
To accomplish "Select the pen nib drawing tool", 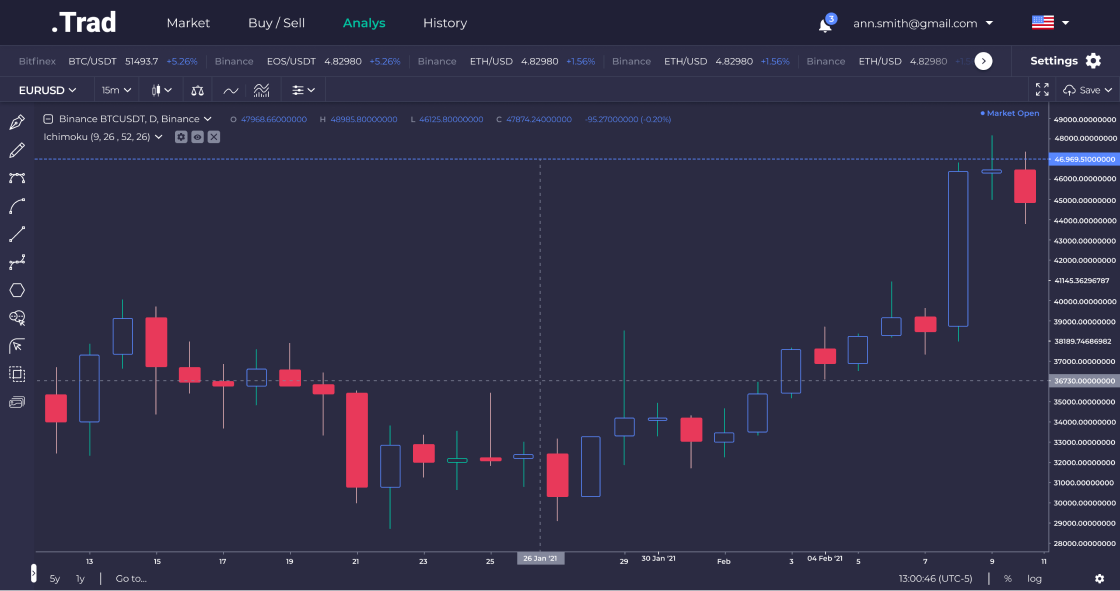I will pyautogui.click(x=17, y=122).
